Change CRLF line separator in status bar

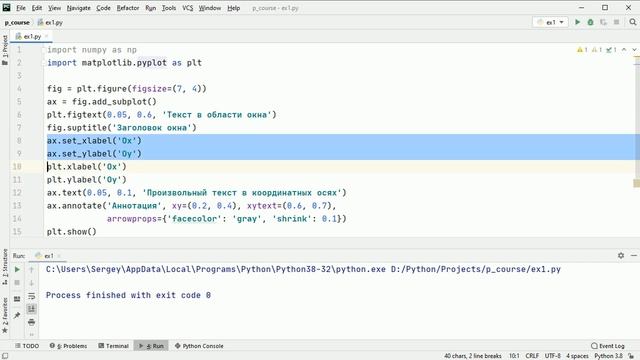[532, 356]
